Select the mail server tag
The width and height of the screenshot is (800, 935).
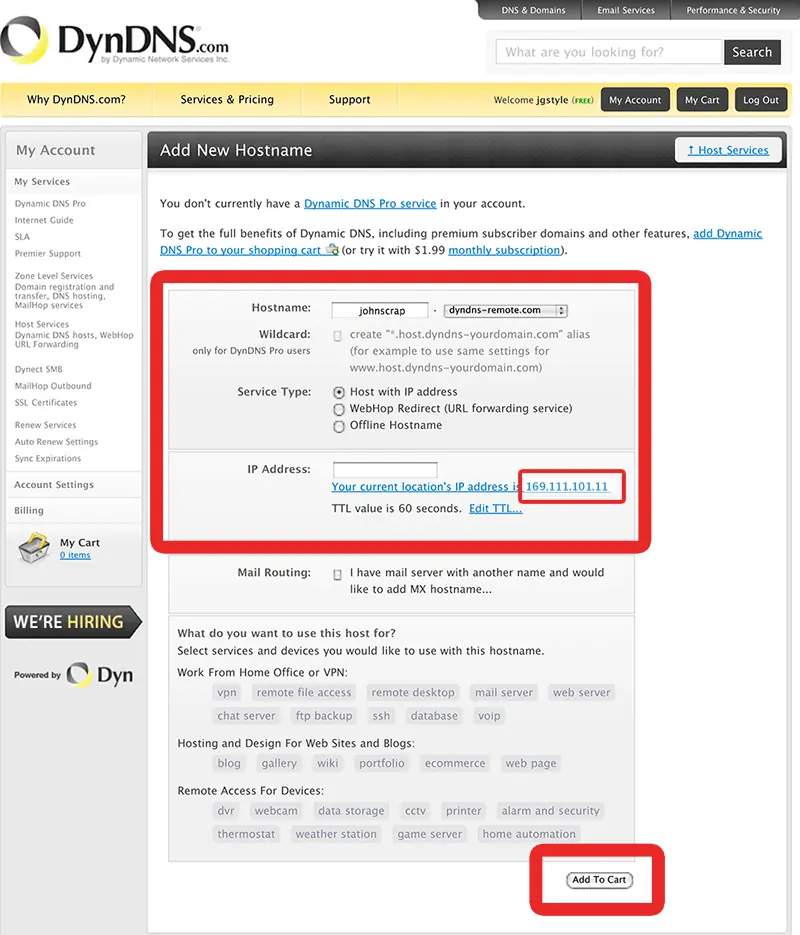[x=504, y=692]
